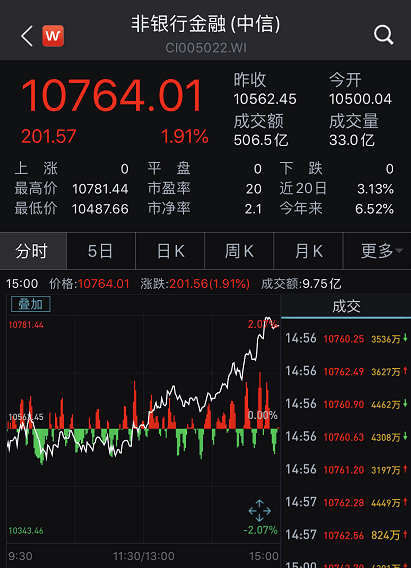Switch to the 5日 tab
This screenshot has width=411, height=568.
click(x=101, y=251)
